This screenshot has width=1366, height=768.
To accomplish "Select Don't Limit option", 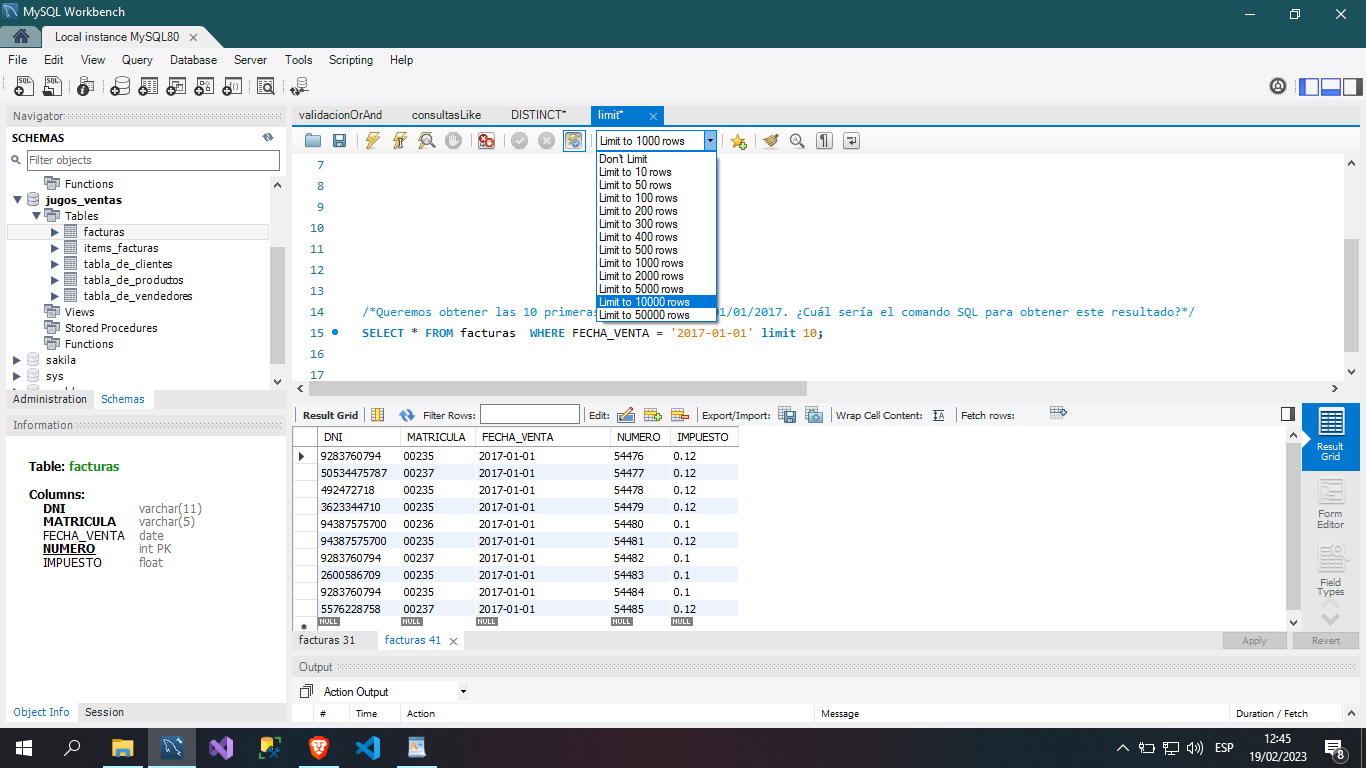I will click(x=656, y=159).
